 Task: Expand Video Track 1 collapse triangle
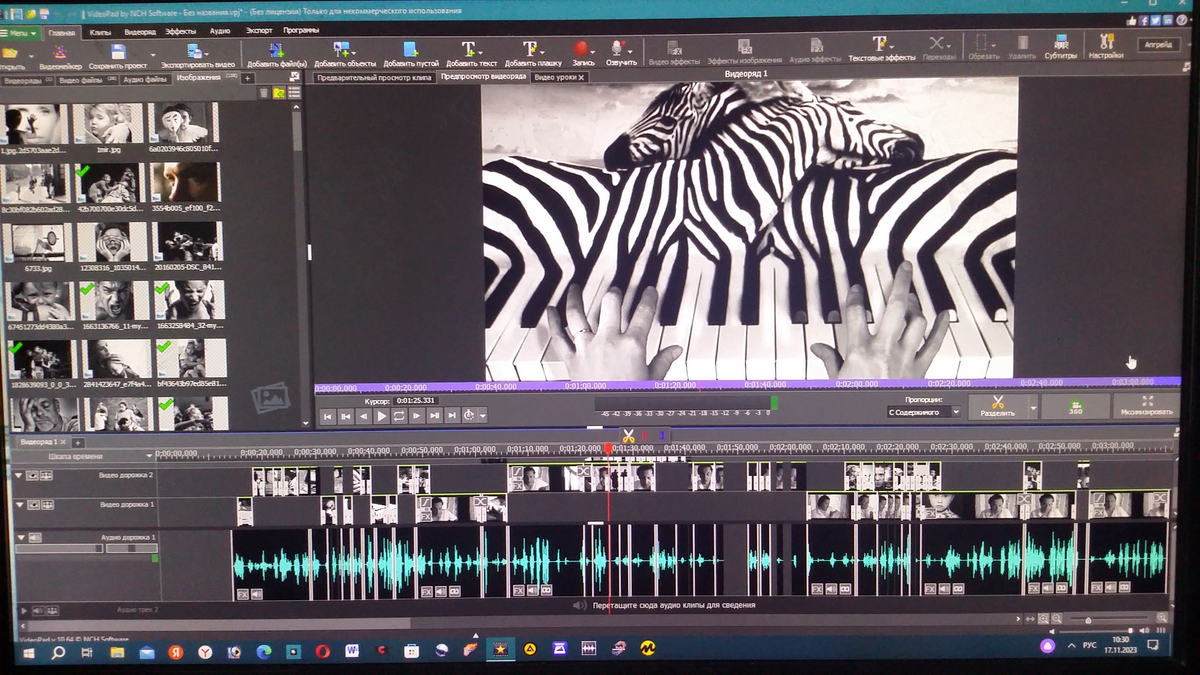coord(19,504)
